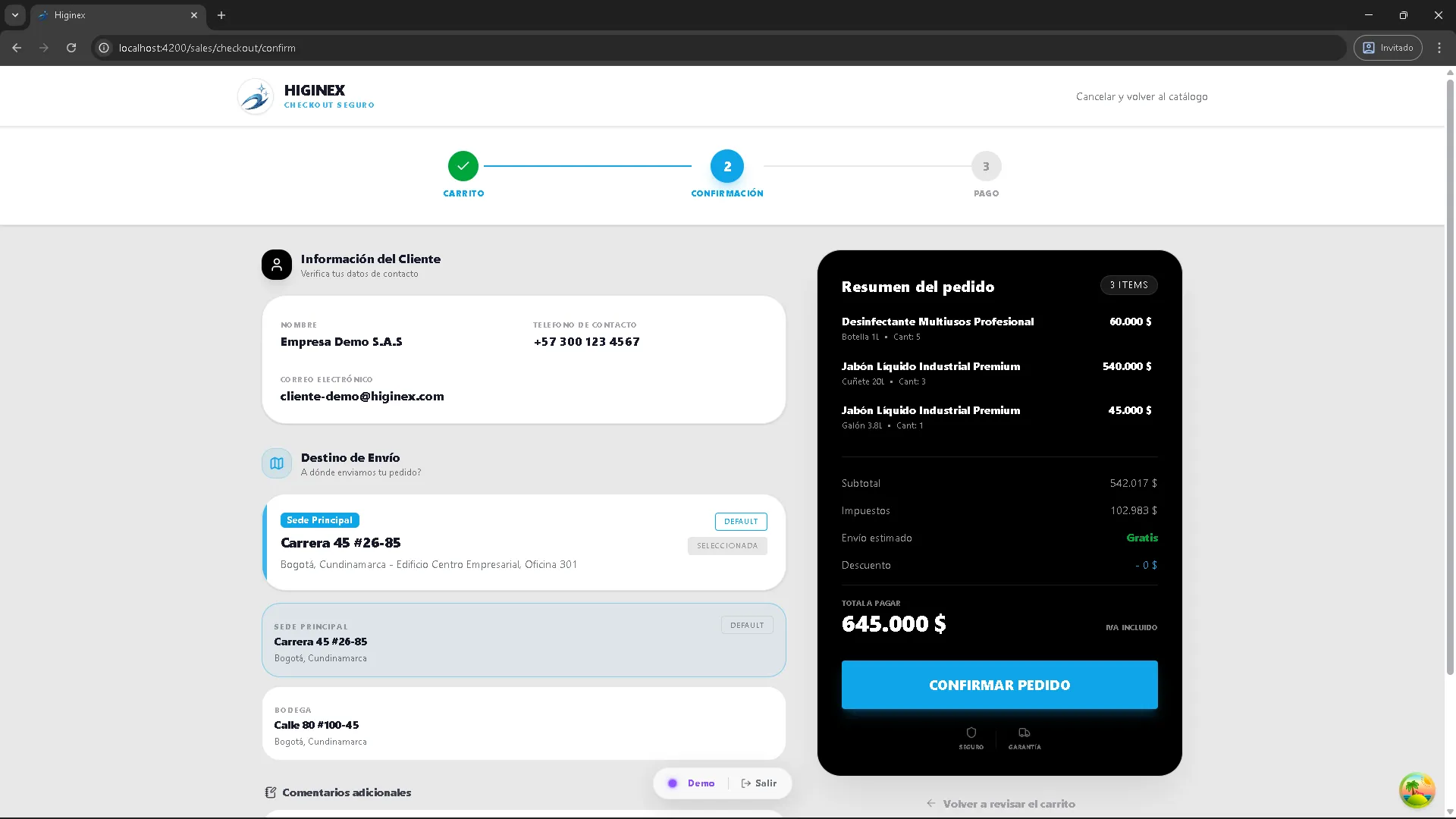Click Volver a revisar el carrito link
Screen dimensions: 1456x819
1001,804
